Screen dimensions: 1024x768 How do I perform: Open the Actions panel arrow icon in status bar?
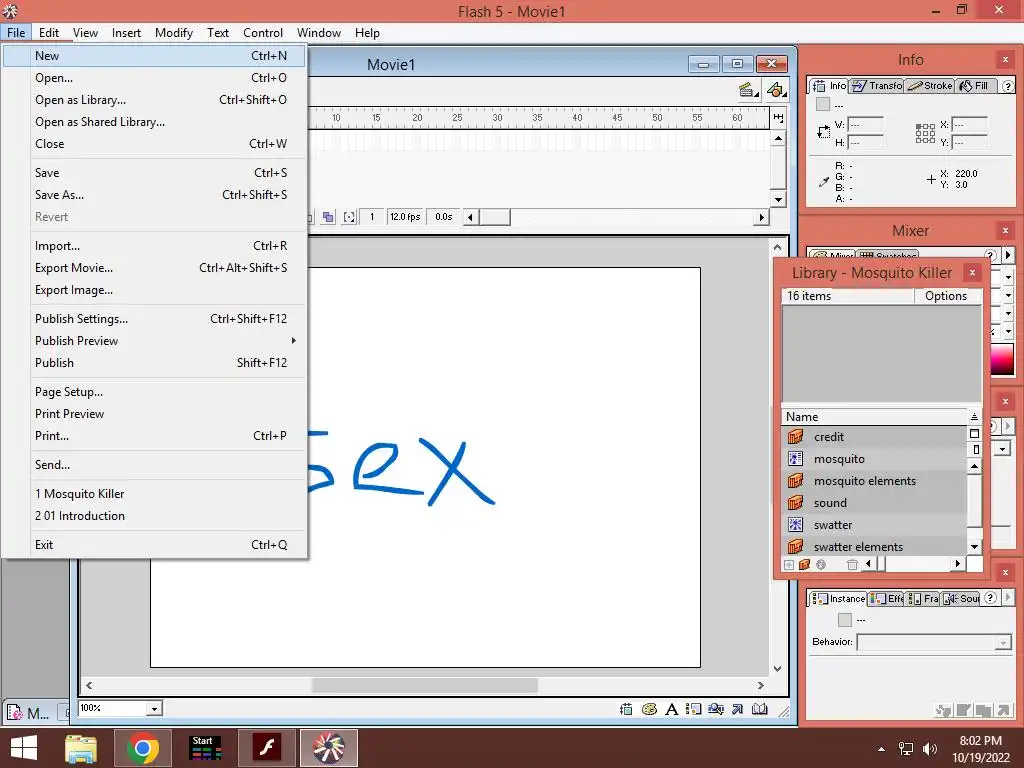[737, 709]
